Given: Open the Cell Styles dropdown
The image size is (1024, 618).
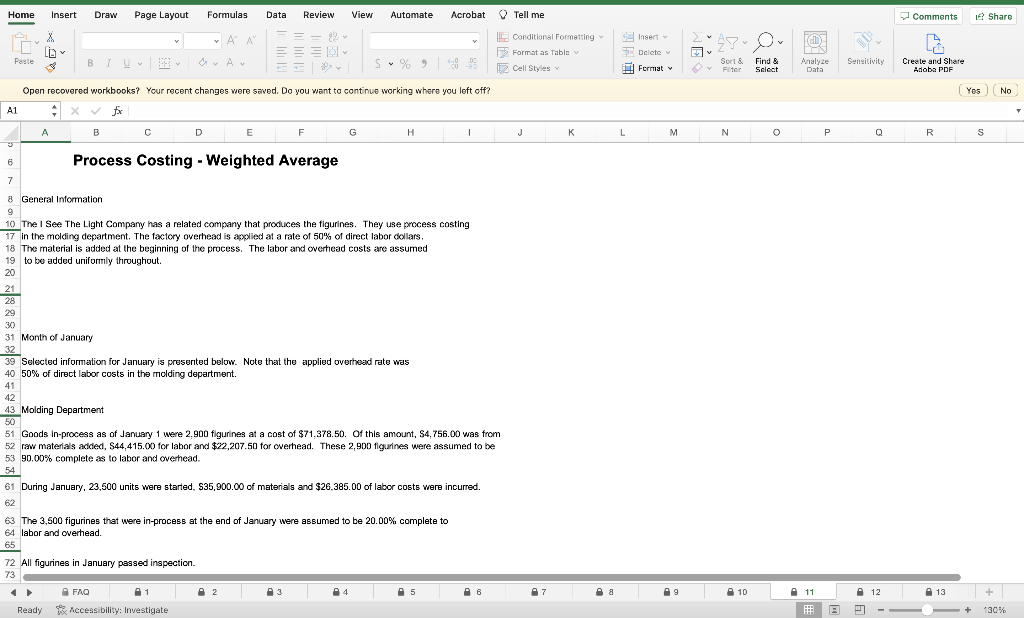Looking at the screenshot, I should tap(528, 68).
